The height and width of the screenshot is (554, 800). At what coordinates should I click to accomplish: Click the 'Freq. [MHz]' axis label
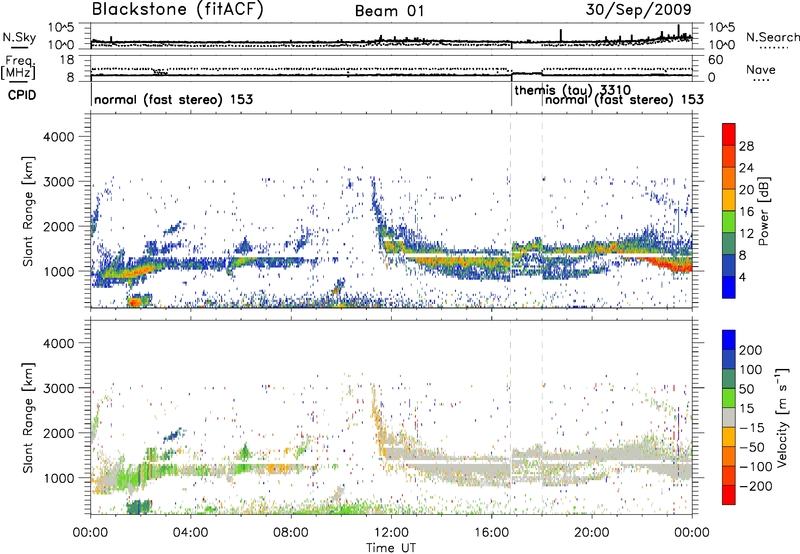pos(18,68)
